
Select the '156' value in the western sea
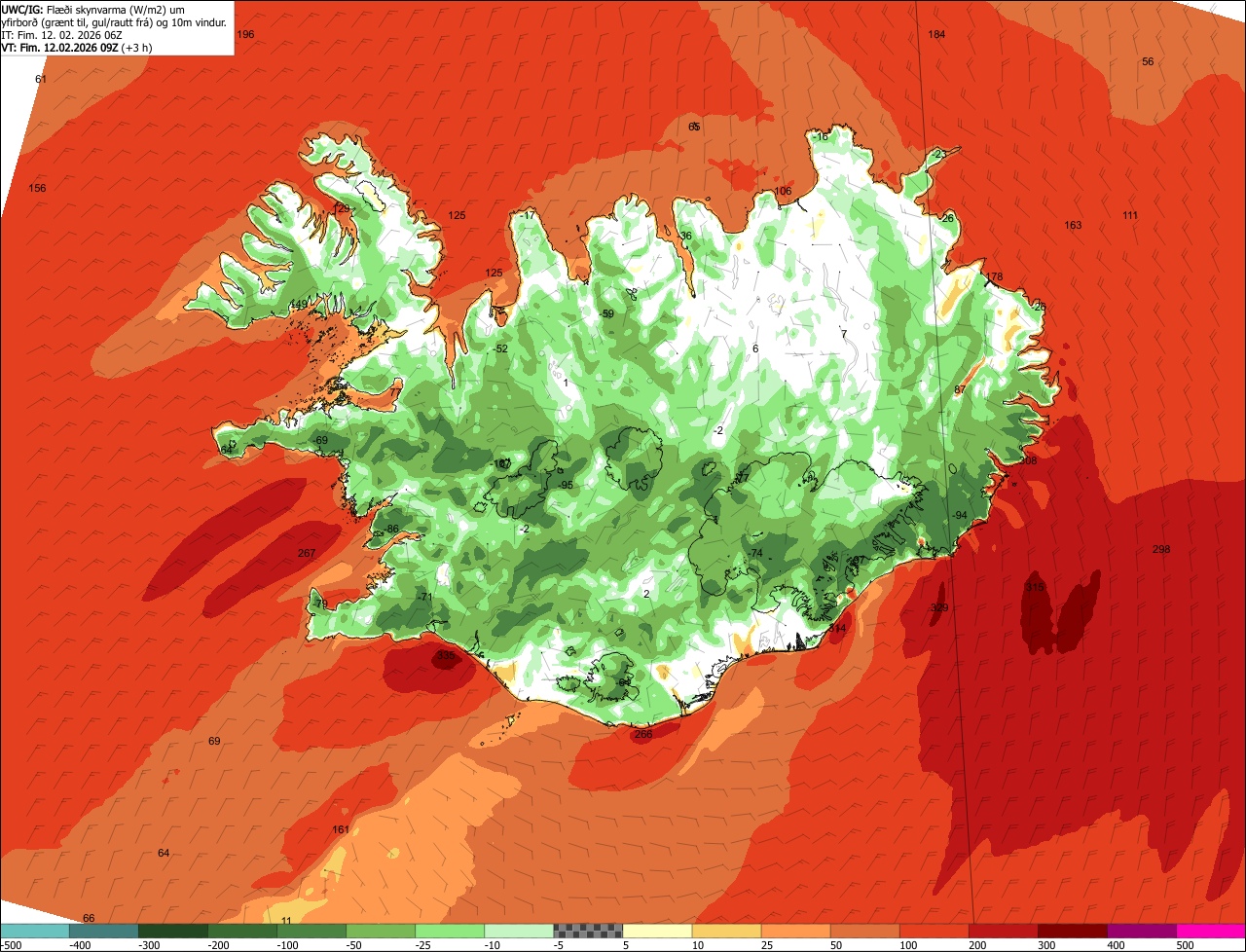coord(37,188)
